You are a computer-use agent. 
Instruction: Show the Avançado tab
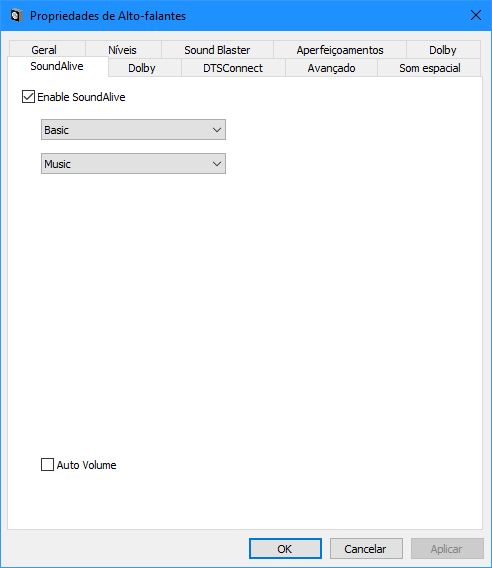click(331, 68)
